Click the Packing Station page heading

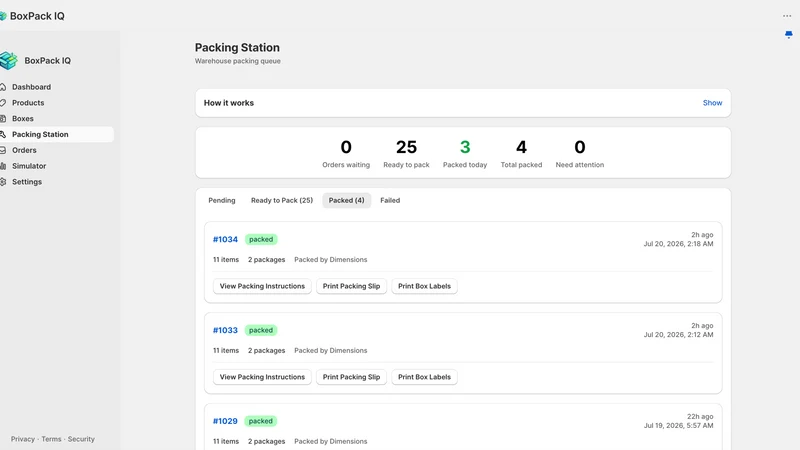click(237, 47)
